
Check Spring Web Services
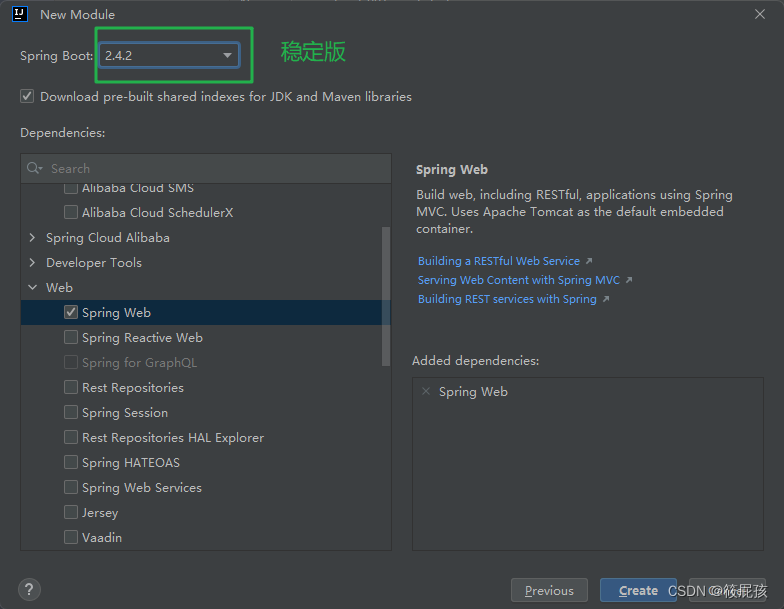click(x=71, y=488)
